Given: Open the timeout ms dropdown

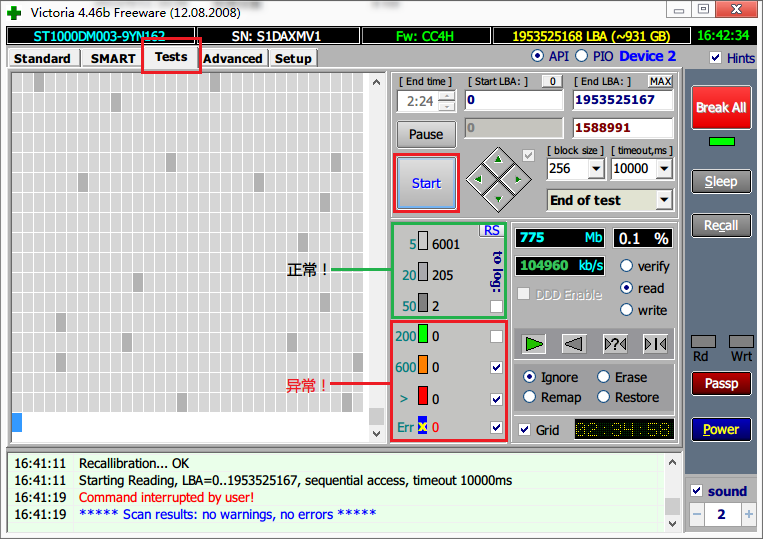Looking at the screenshot, I should pyautogui.click(x=664, y=169).
